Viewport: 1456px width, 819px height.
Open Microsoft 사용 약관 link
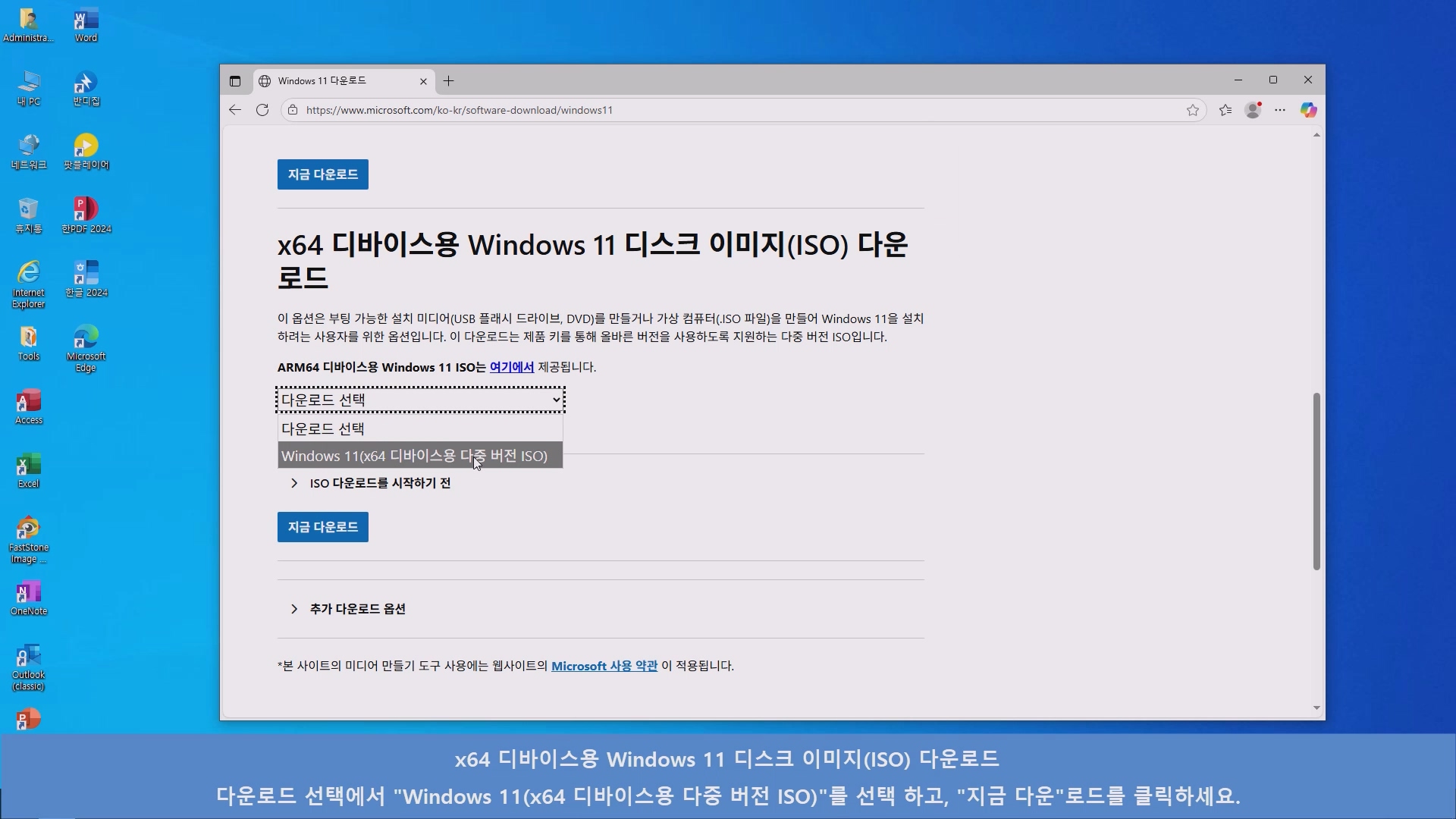[604, 666]
